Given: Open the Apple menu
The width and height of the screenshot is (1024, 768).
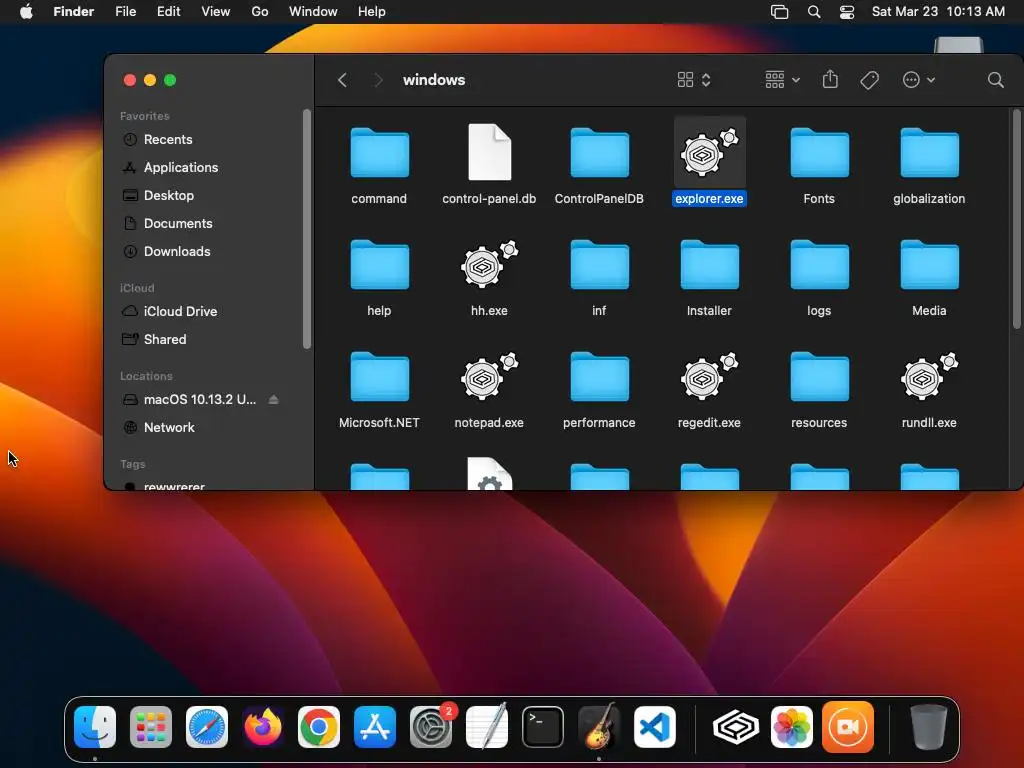Looking at the screenshot, I should tap(26, 12).
